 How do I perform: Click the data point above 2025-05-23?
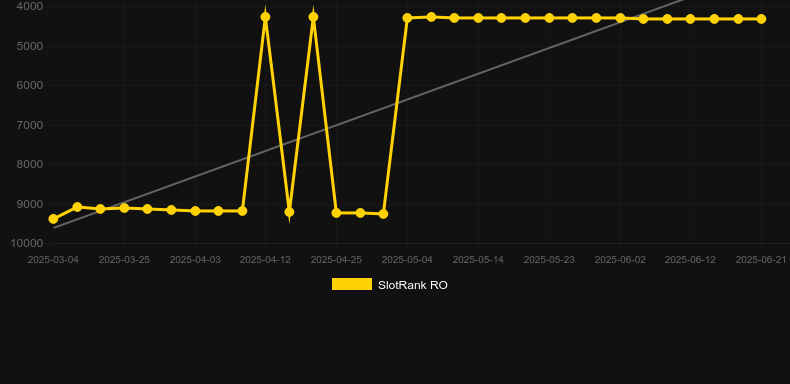(x=549, y=18)
